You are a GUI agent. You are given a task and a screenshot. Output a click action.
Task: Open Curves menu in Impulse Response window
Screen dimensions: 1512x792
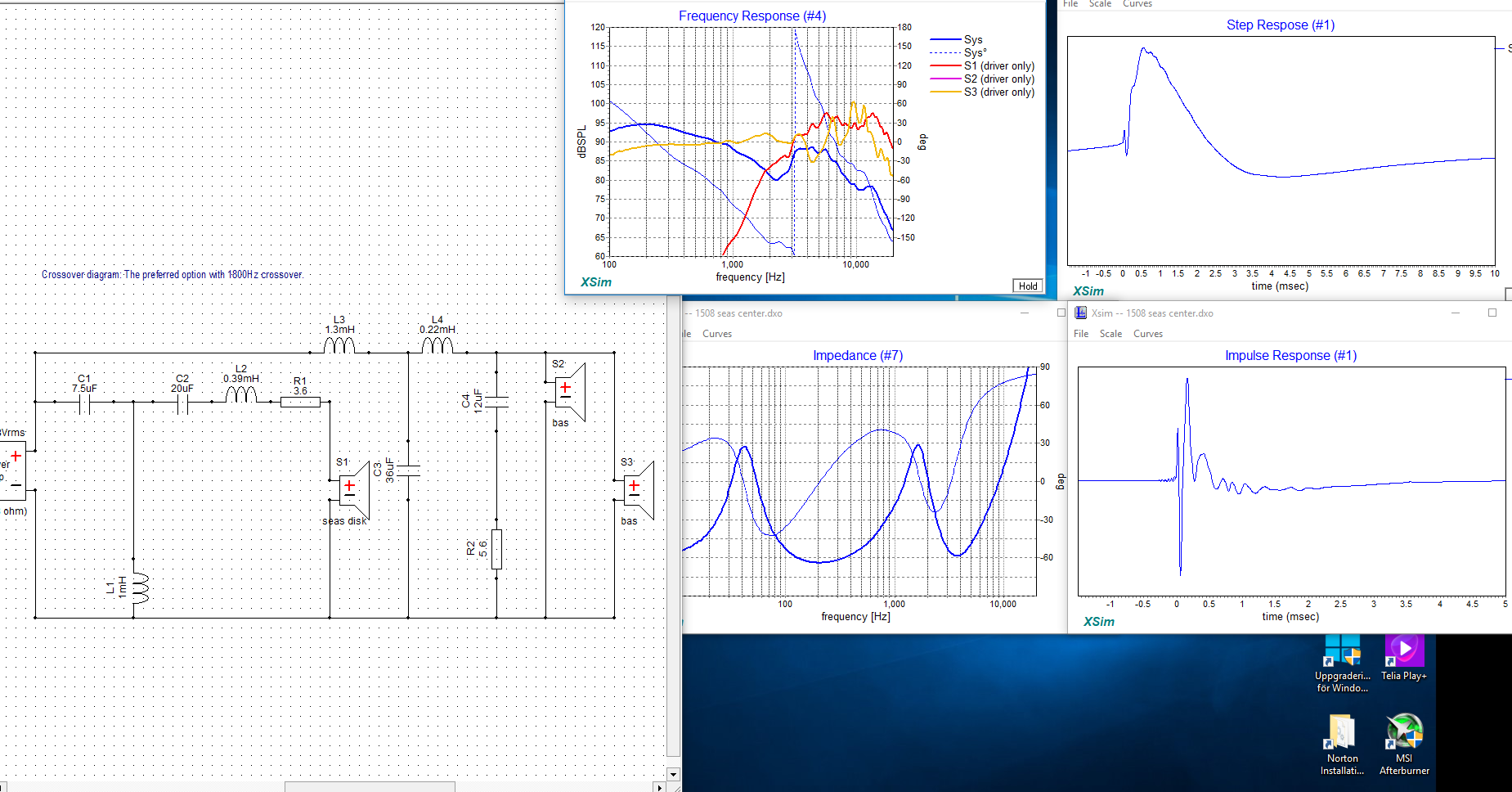pos(1147,334)
